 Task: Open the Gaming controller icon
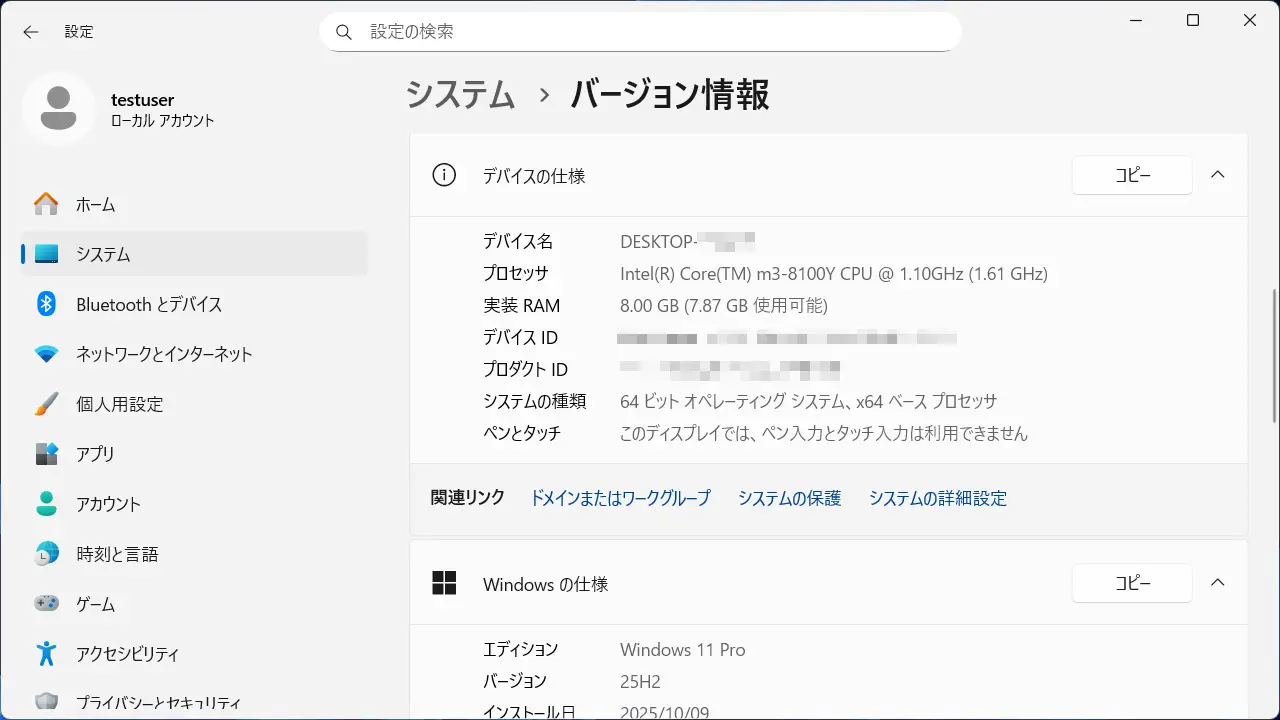tap(46, 604)
